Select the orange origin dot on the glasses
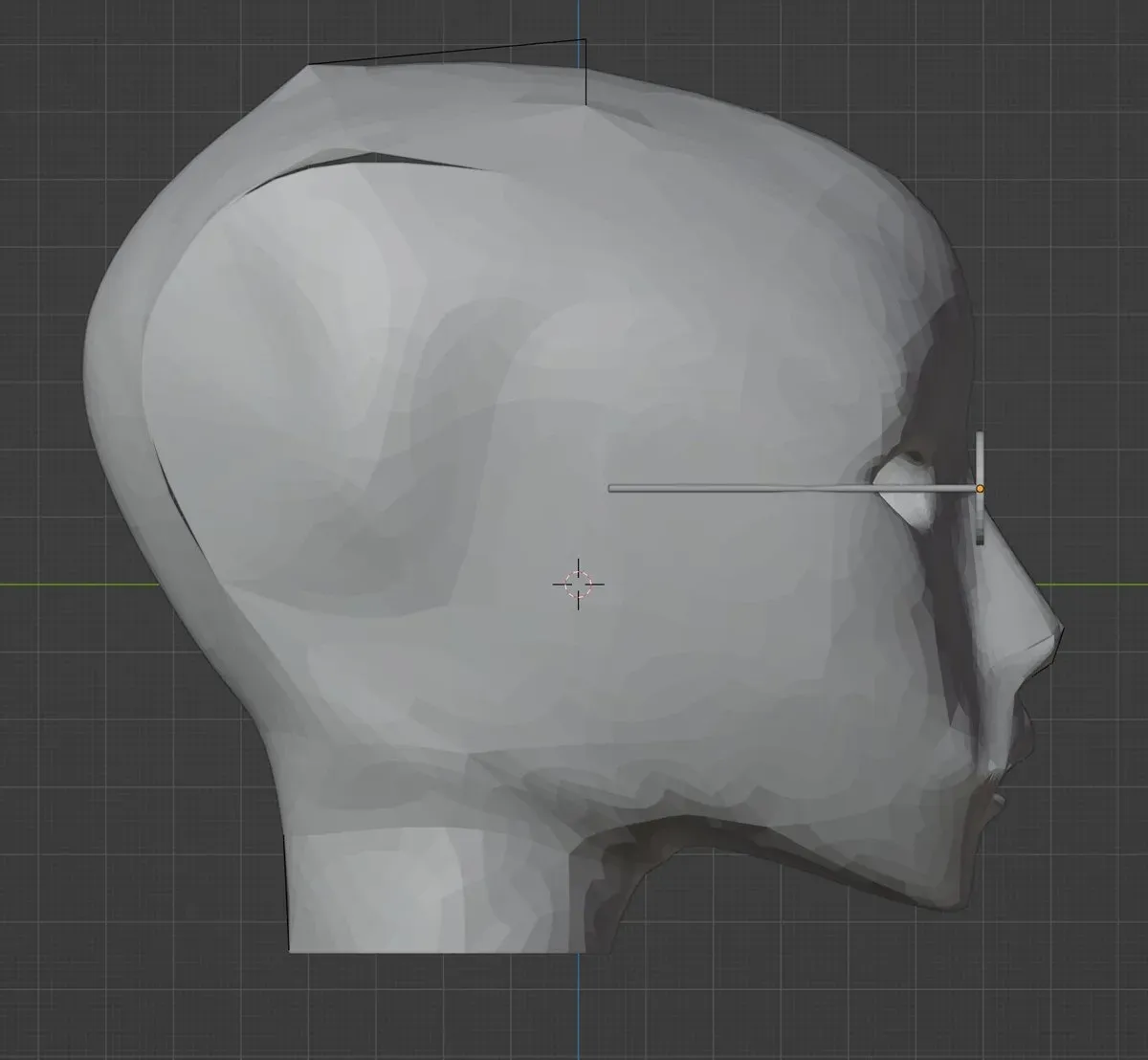 (x=980, y=489)
